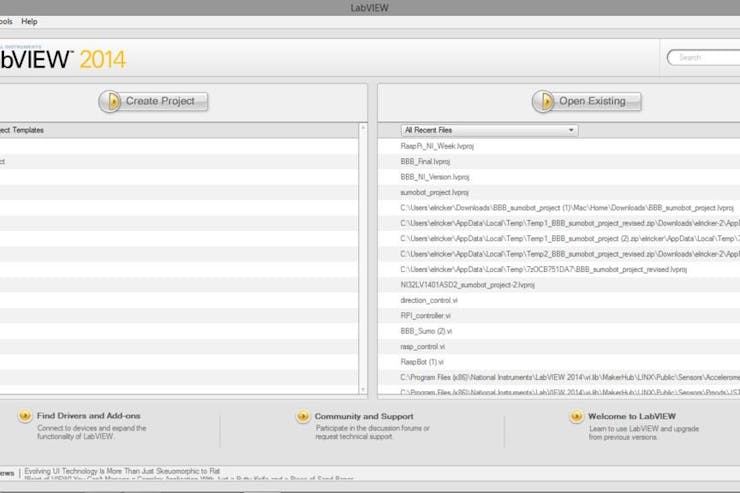Click the Open Existing arrow icon
Image resolution: width=740 pixels, height=493 pixels.
544,101
